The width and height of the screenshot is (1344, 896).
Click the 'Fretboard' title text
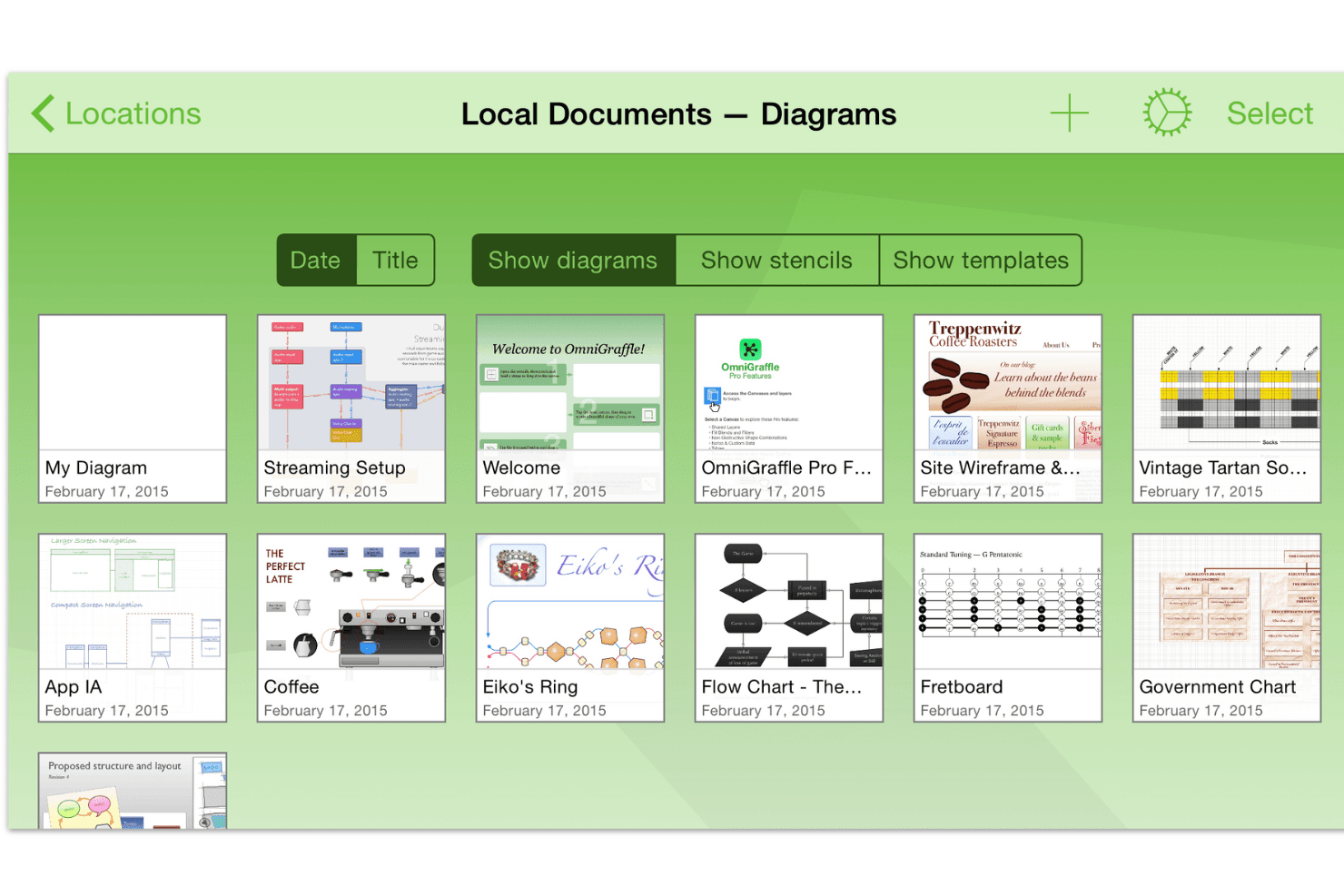pos(962,687)
